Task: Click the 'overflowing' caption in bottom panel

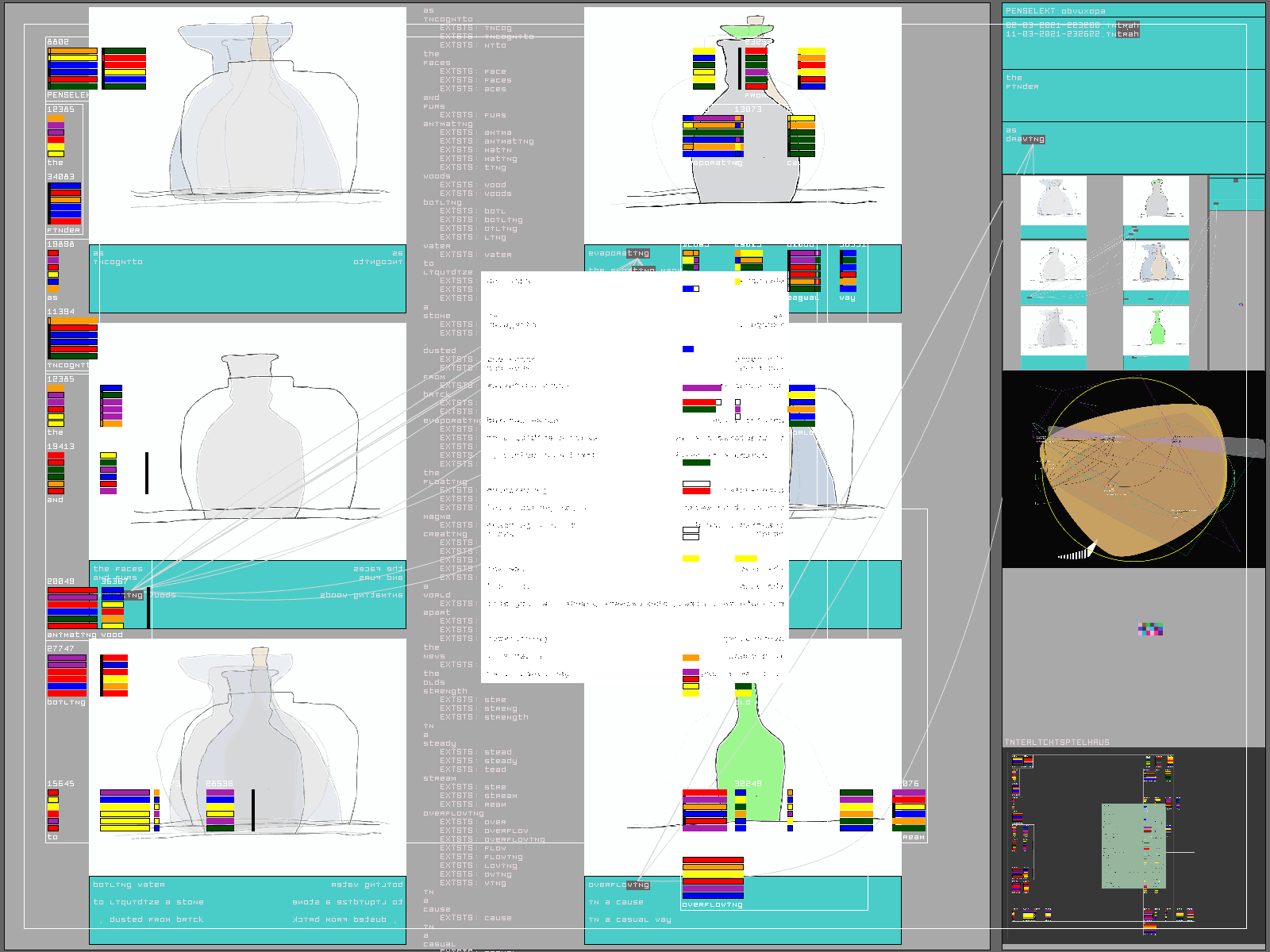Action: tap(619, 885)
